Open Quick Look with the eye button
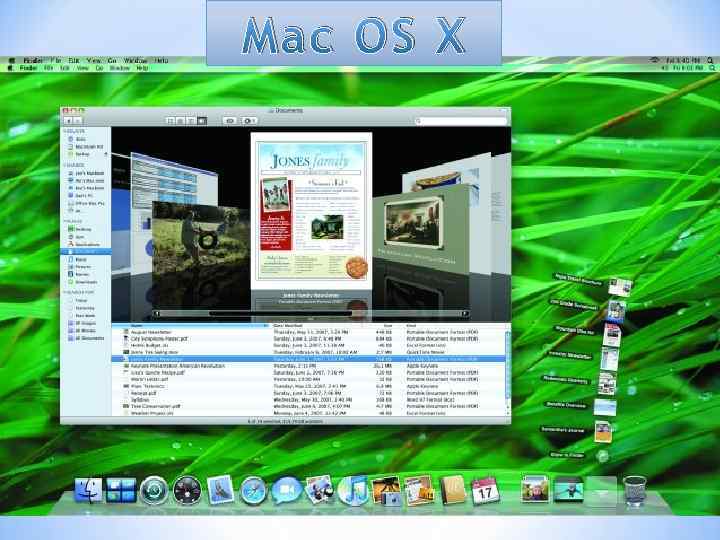 click(230, 120)
